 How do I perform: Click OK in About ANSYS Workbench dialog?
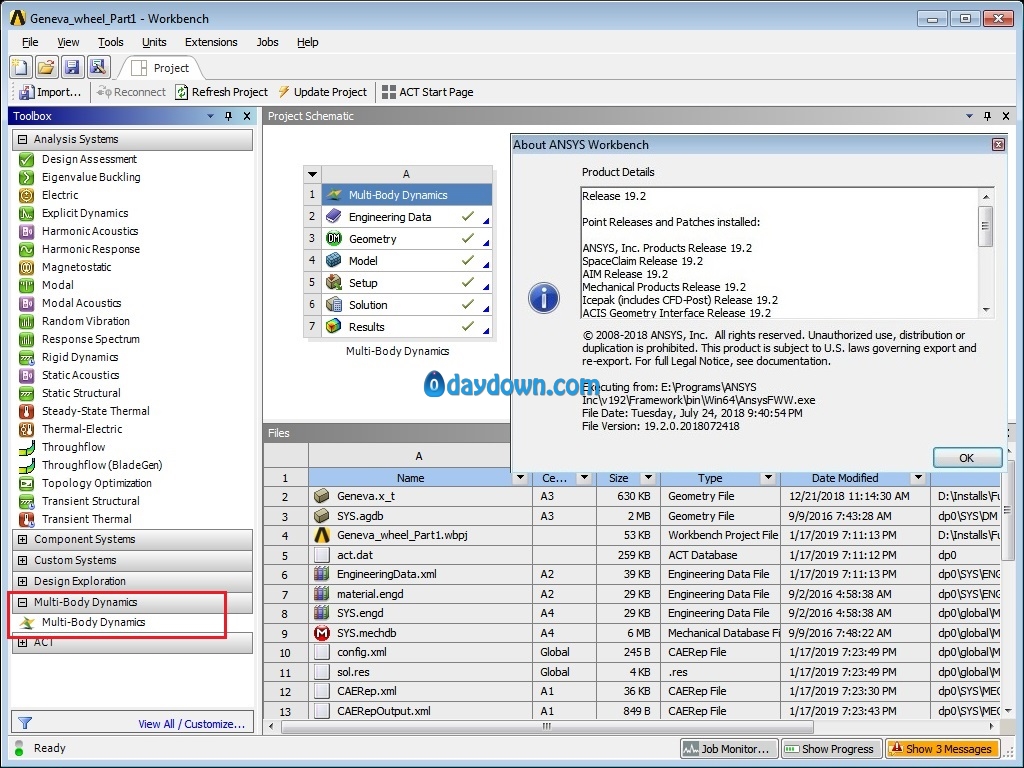967,458
